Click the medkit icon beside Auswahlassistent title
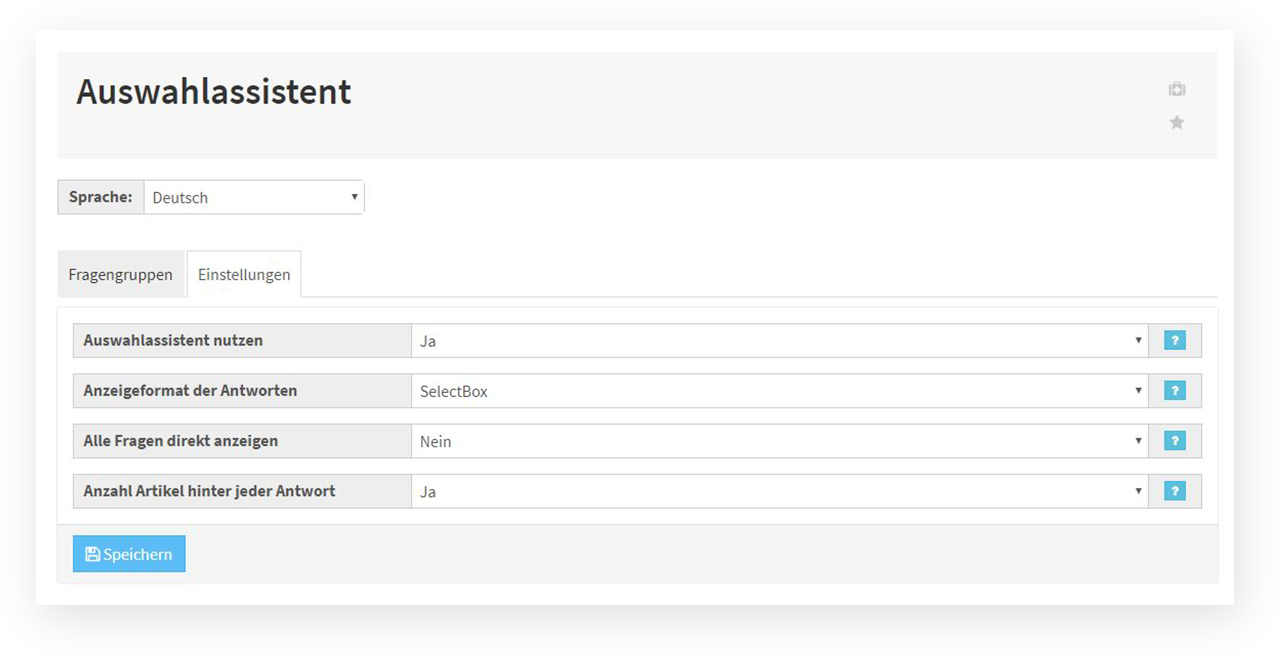Viewport: 1280px width, 657px height. click(x=1177, y=89)
